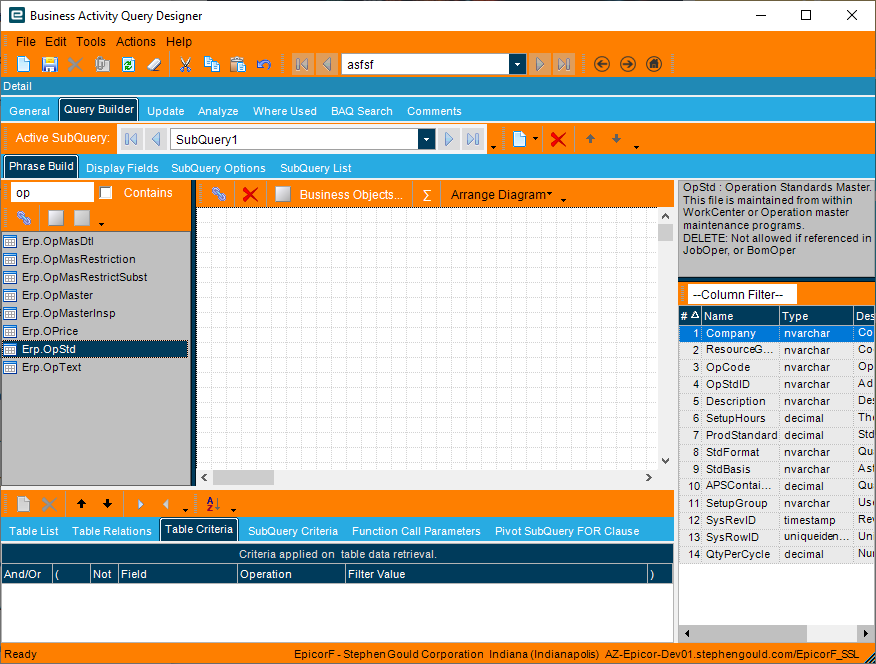Switch to the General tab

pos(30,111)
